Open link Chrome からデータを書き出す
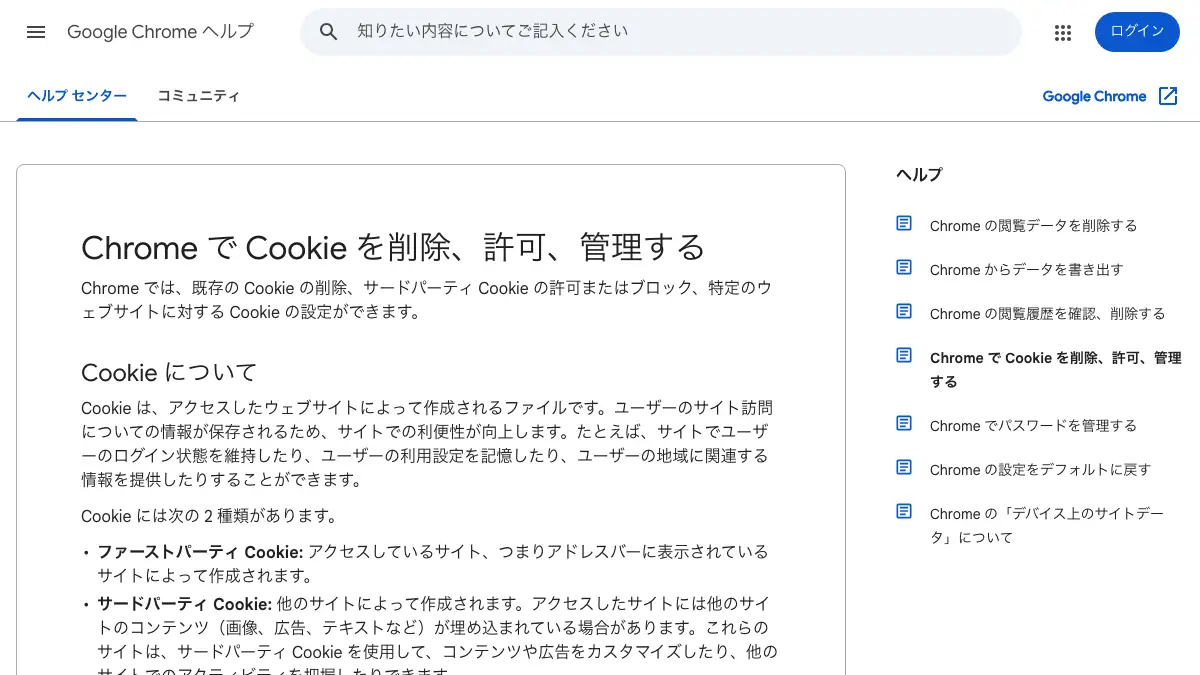The width and height of the screenshot is (1200, 675). point(1026,270)
